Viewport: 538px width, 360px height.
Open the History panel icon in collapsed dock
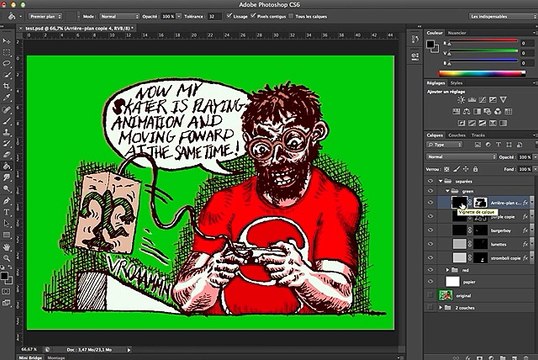tap(415, 39)
